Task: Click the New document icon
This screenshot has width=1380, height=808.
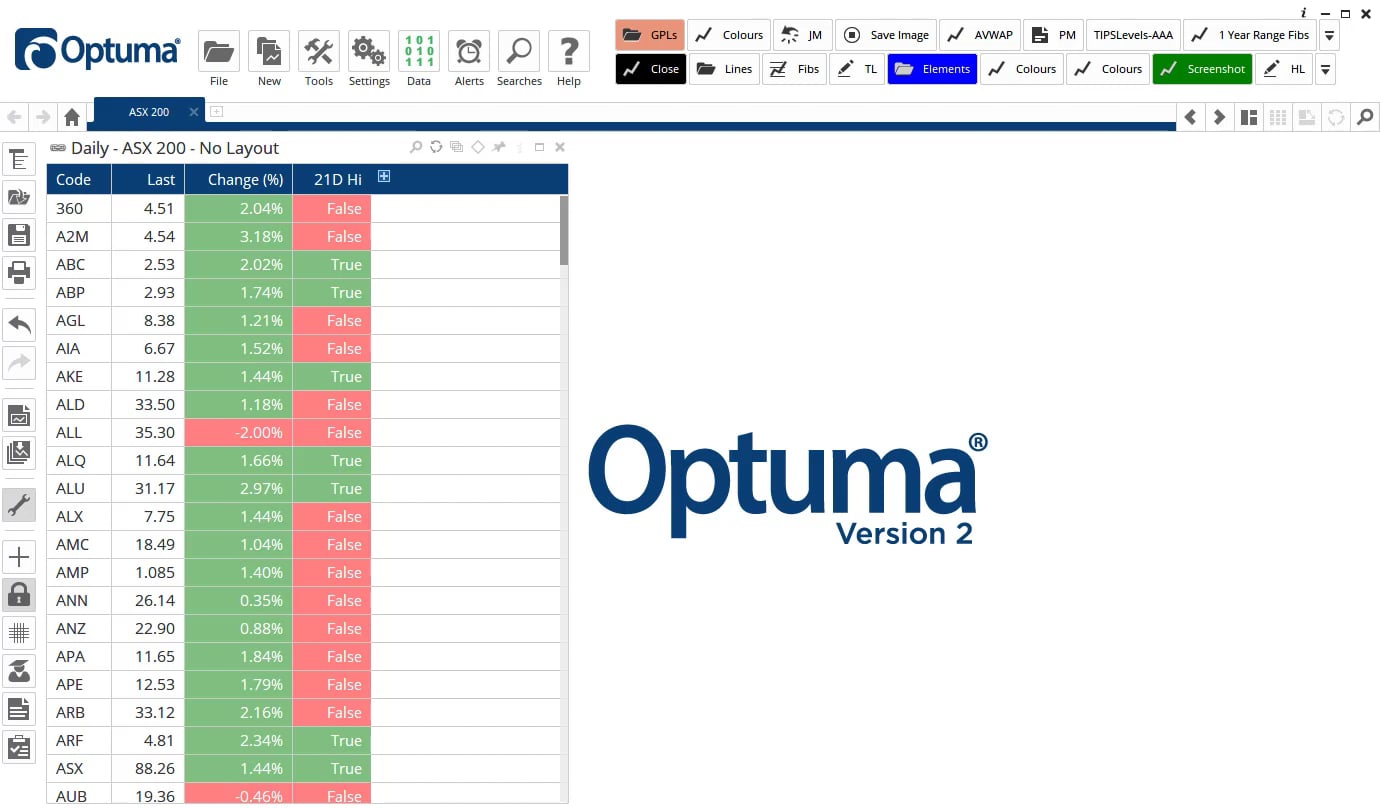Action: 268,51
